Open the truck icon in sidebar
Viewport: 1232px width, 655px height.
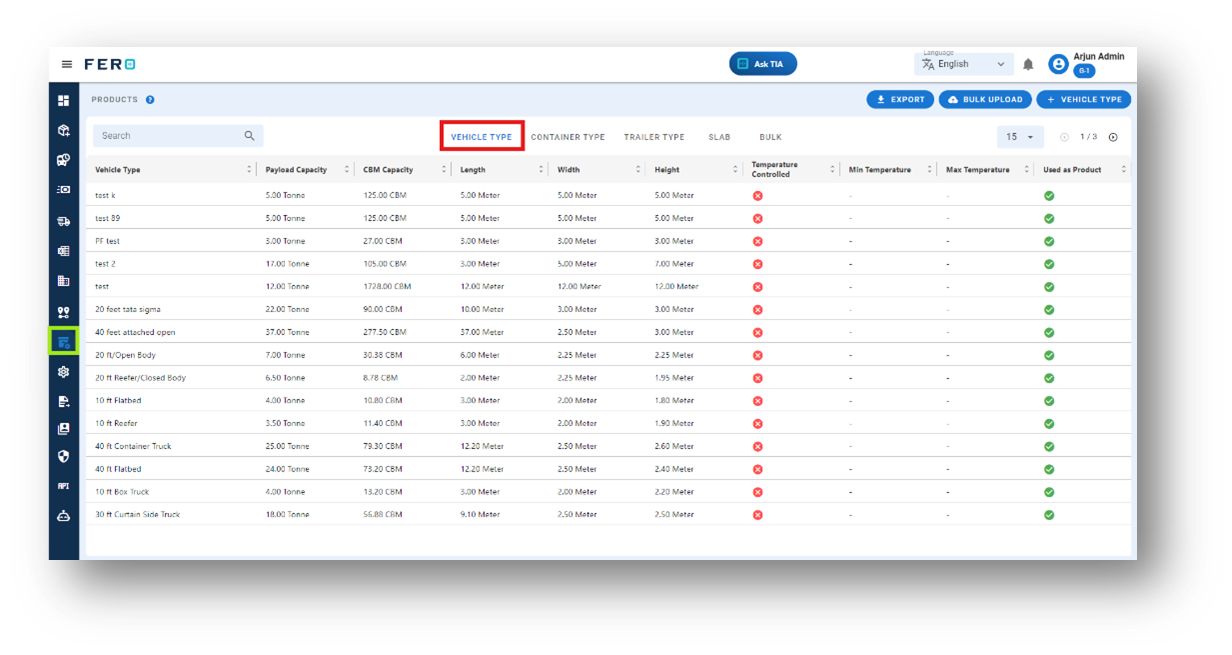64,221
